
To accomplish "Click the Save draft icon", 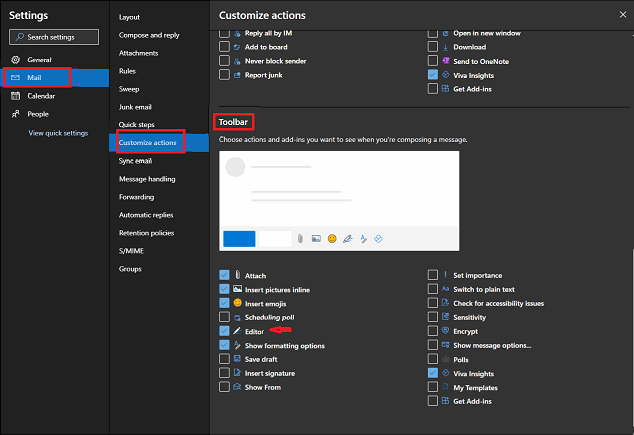I will click(238, 359).
